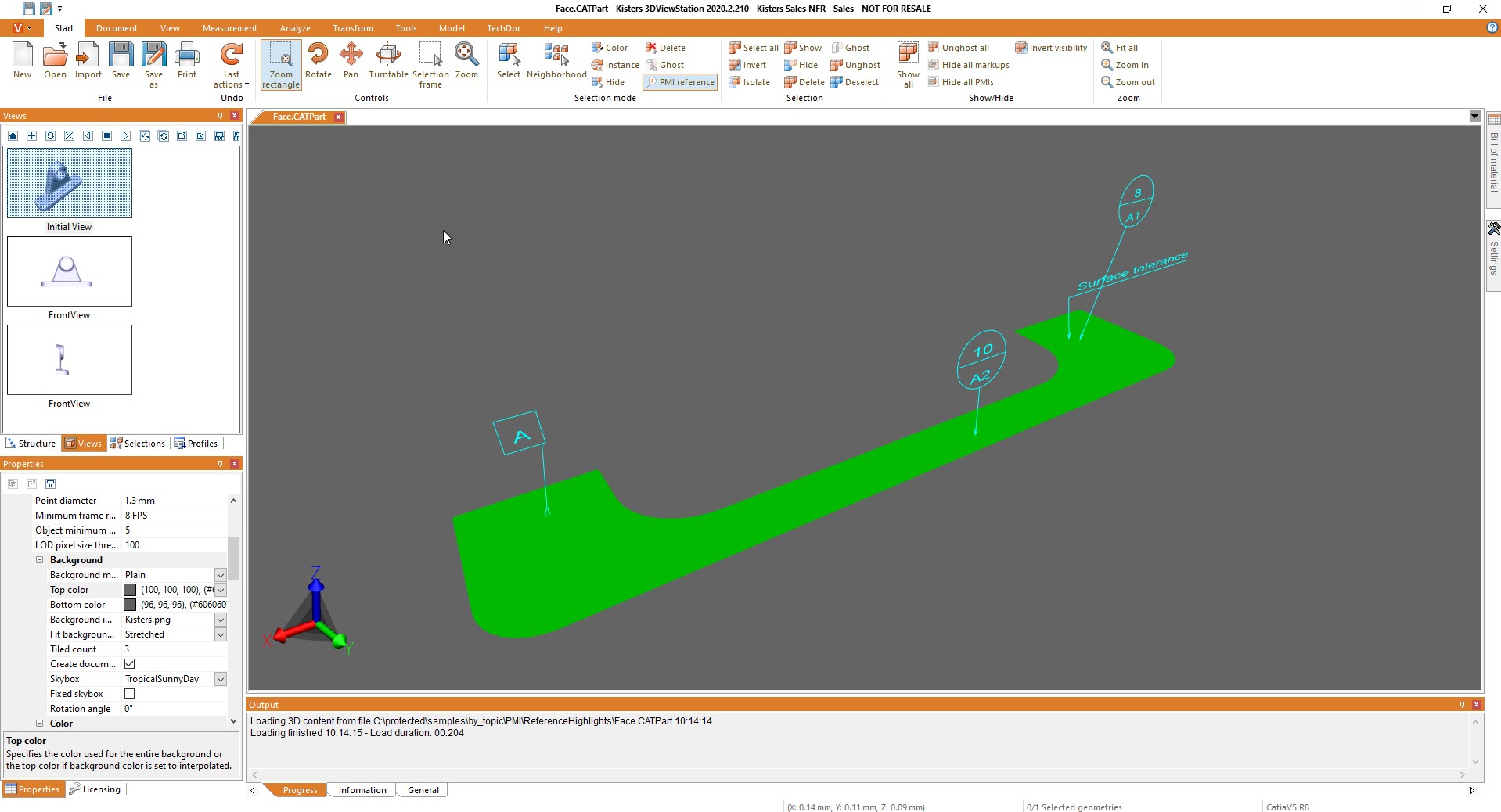Click Fit all zoom icon
The height and width of the screenshot is (812, 1501).
tap(1119, 48)
